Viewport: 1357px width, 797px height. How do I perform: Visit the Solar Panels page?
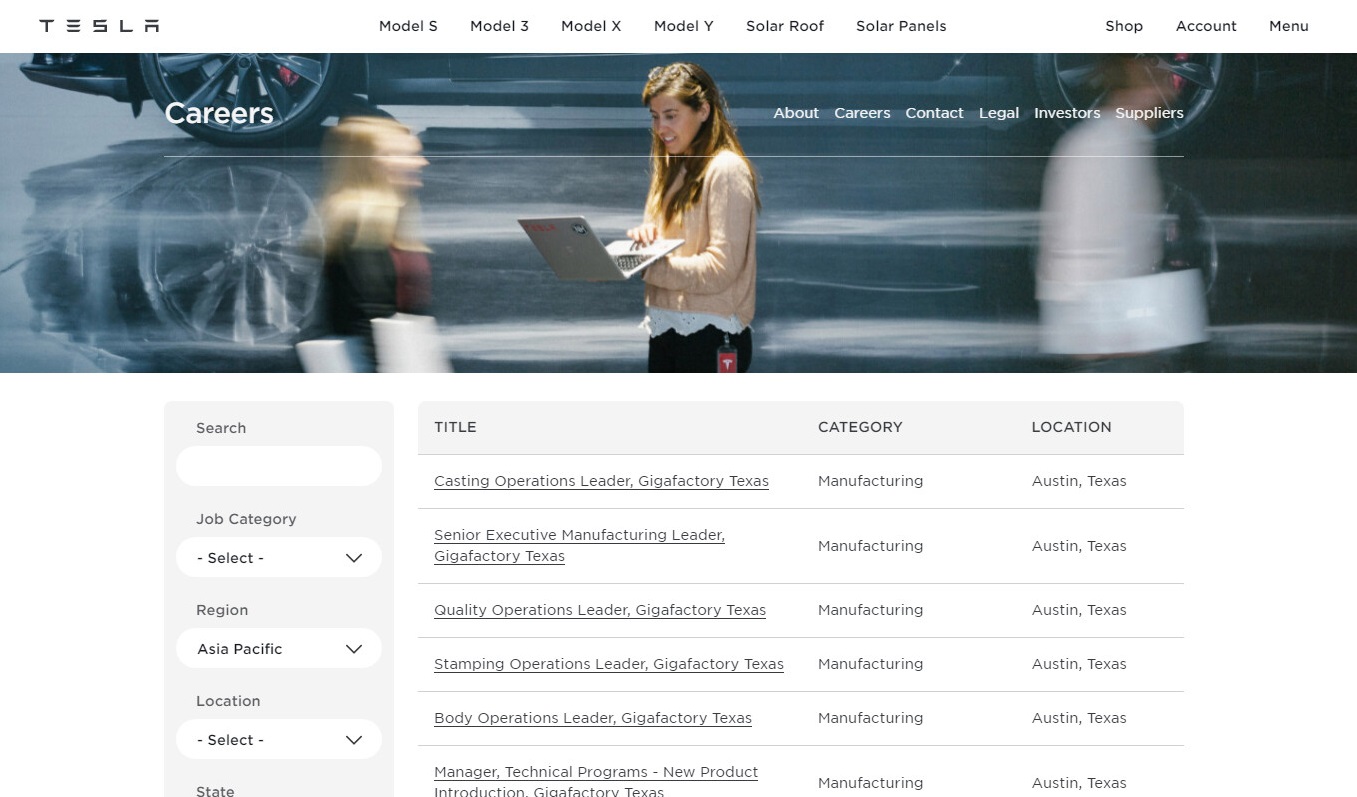coord(901,26)
